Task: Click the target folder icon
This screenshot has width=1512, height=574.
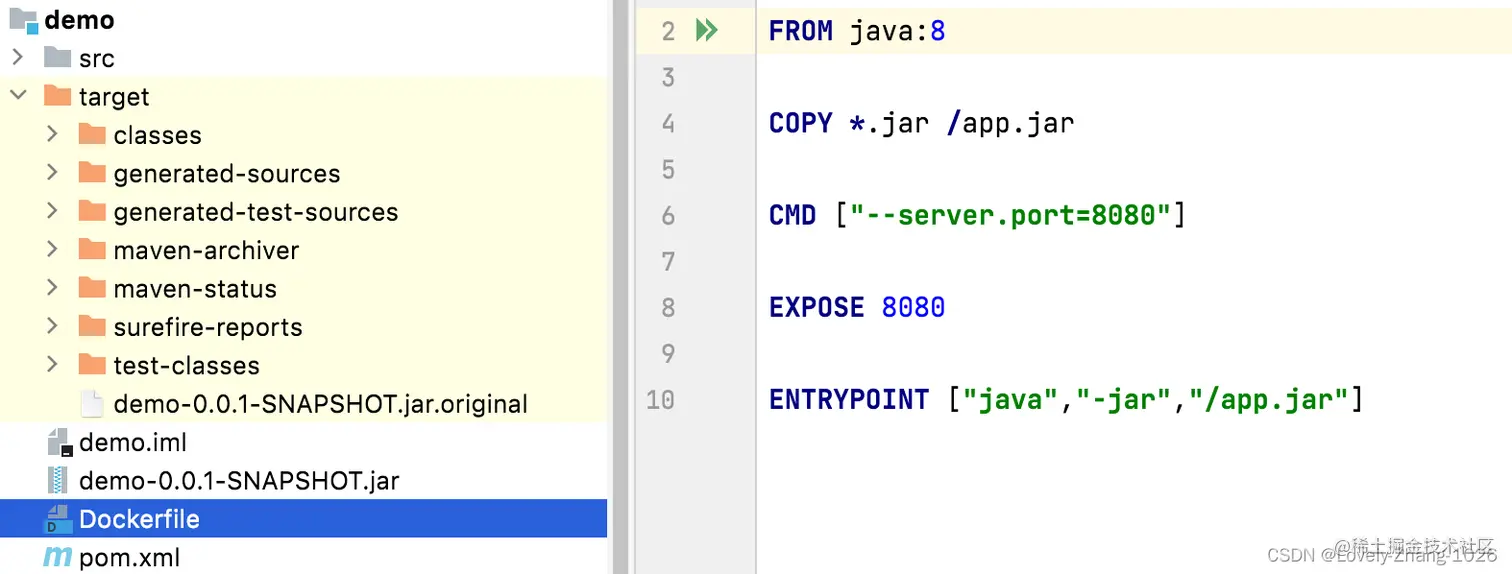Action: point(58,96)
